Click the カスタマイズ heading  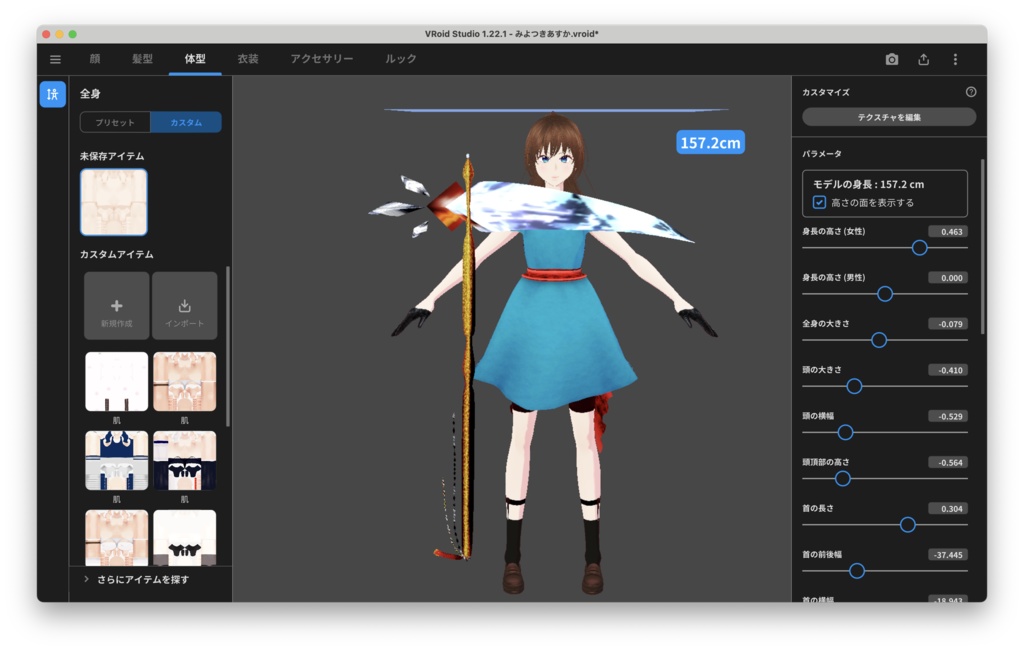tap(825, 93)
